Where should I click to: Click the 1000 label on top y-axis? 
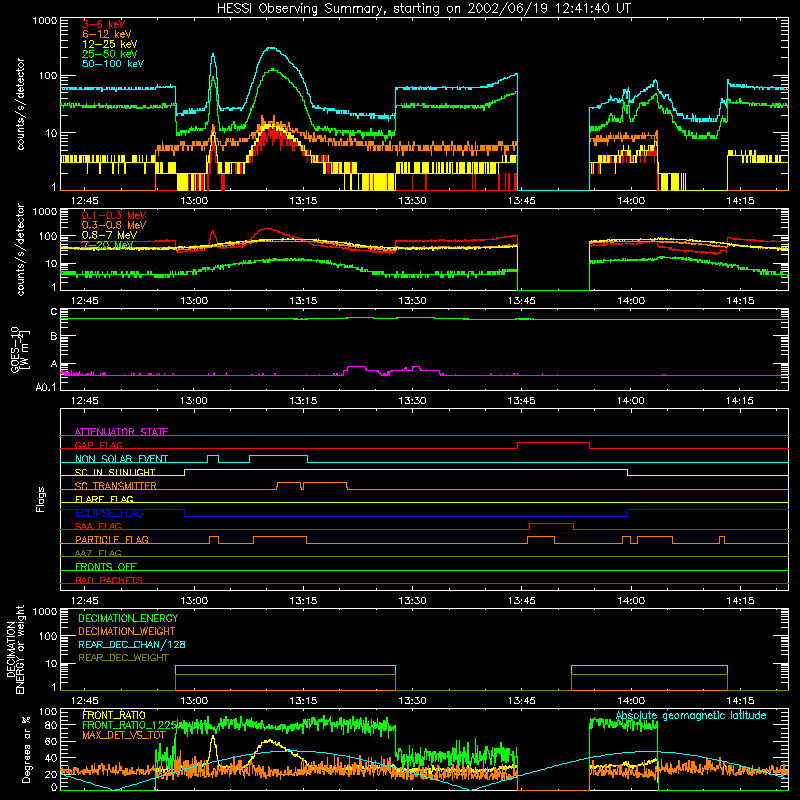[45, 21]
